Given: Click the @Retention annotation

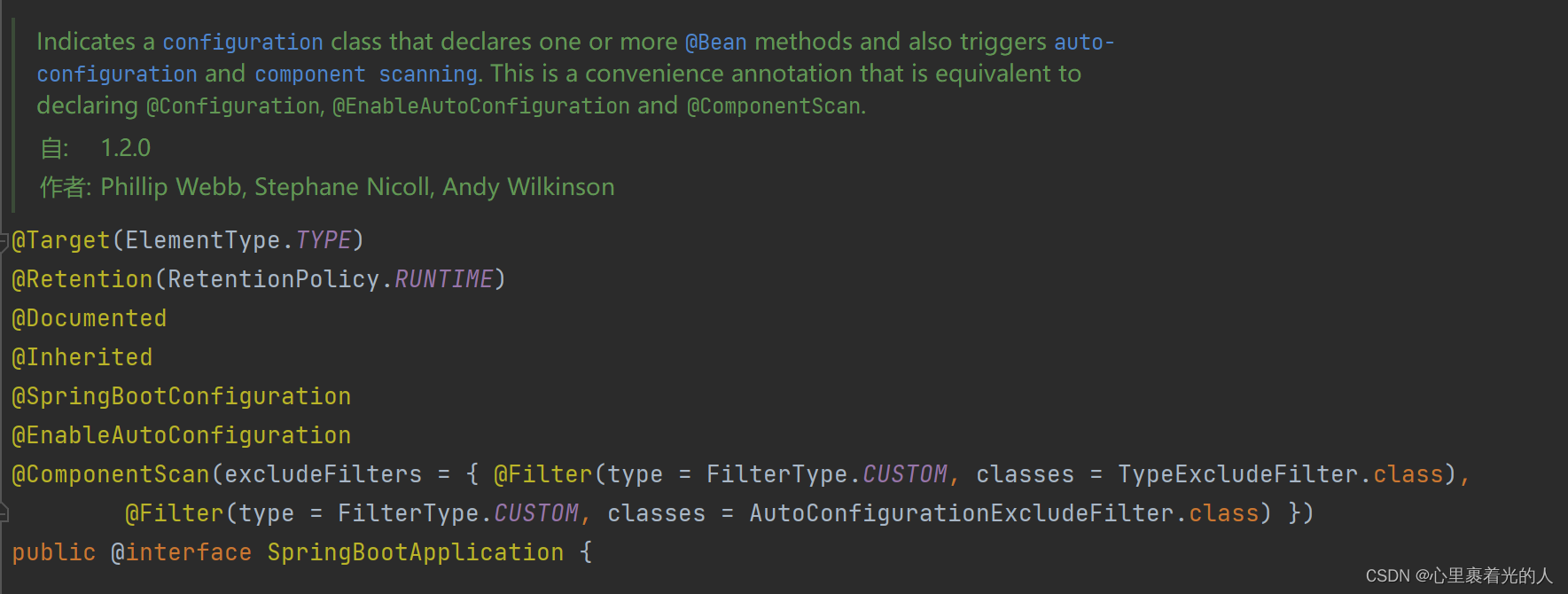Looking at the screenshot, I should pyautogui.click(x=82, y=279).
